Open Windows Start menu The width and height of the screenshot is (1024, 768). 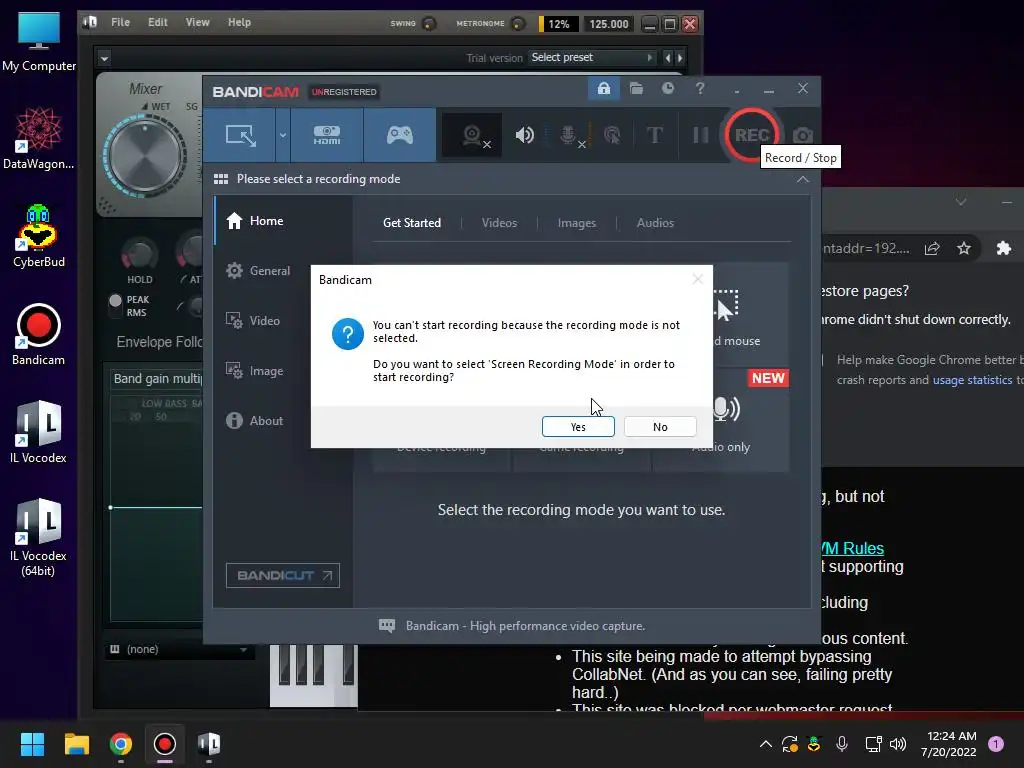[x=32, y=744]
